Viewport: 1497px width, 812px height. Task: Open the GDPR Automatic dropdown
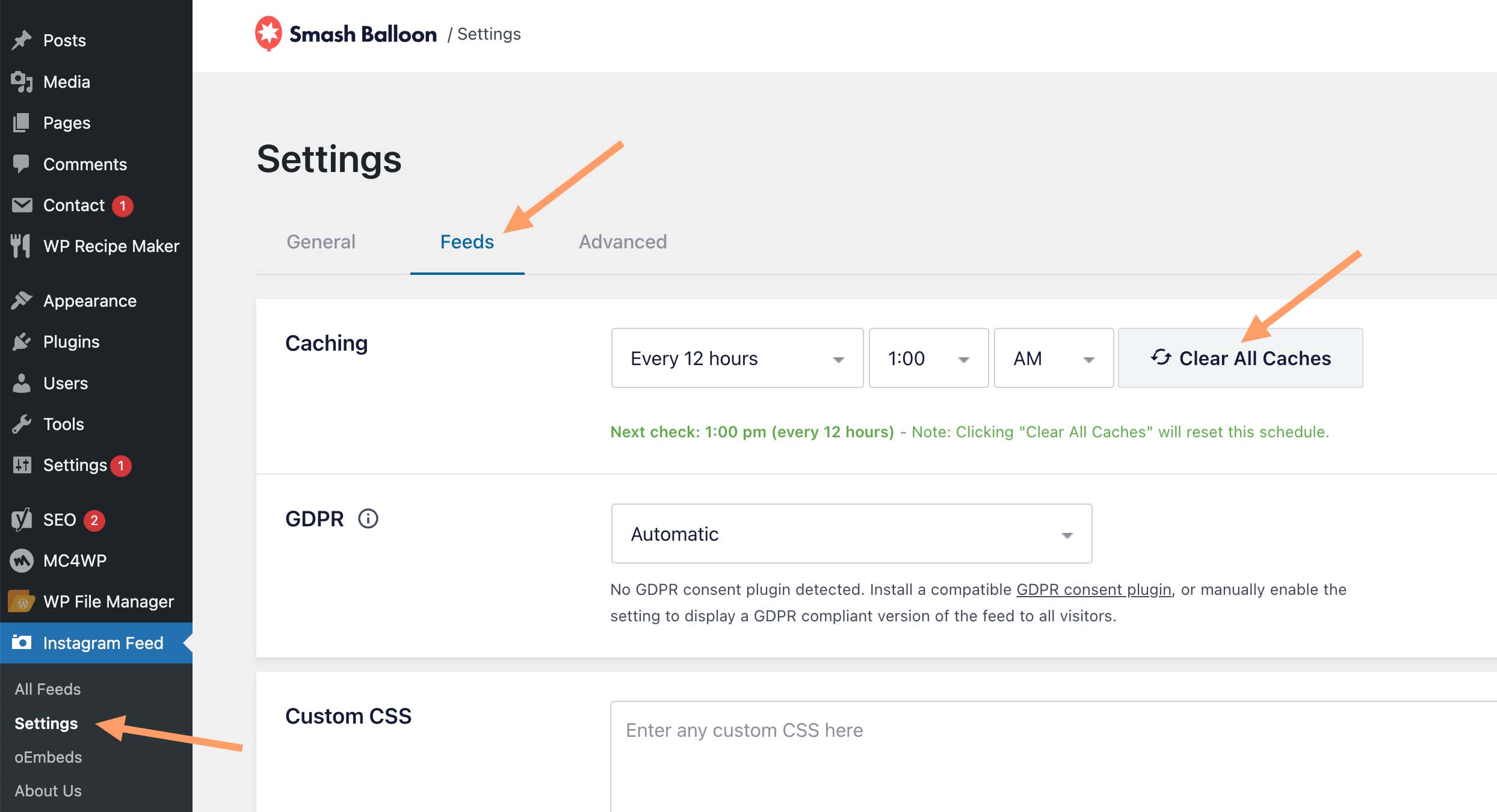pos(851,534)
